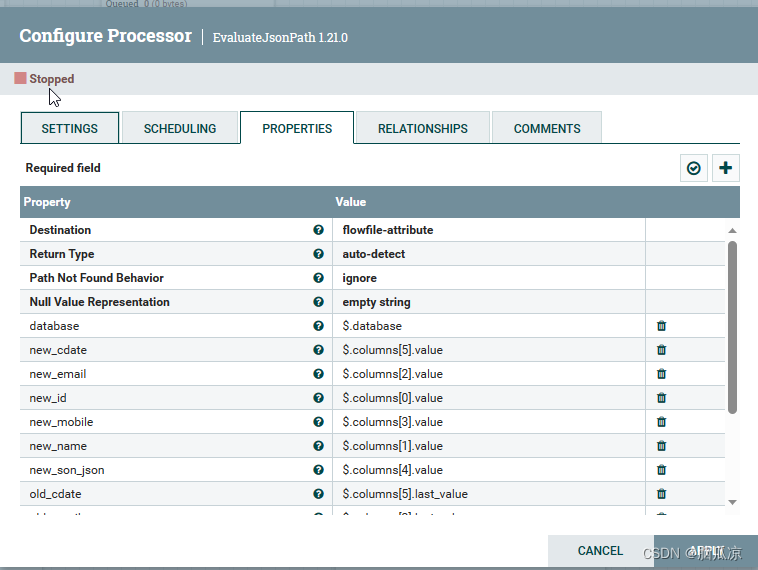758x570 pixels.
Task: Select the new_name property name
Action: click(x=58, y=446)
